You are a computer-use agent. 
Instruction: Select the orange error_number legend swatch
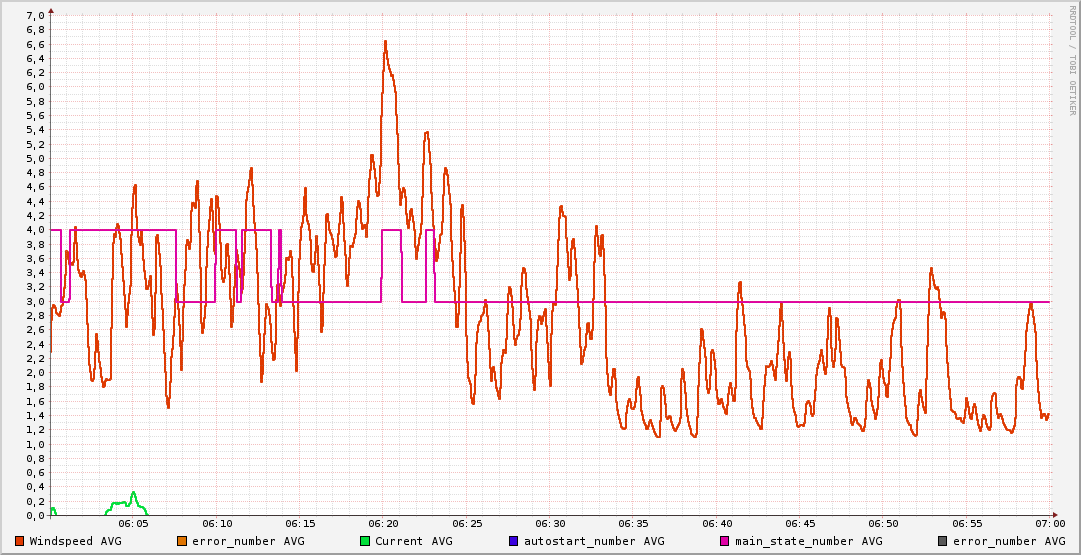point(182,541)
